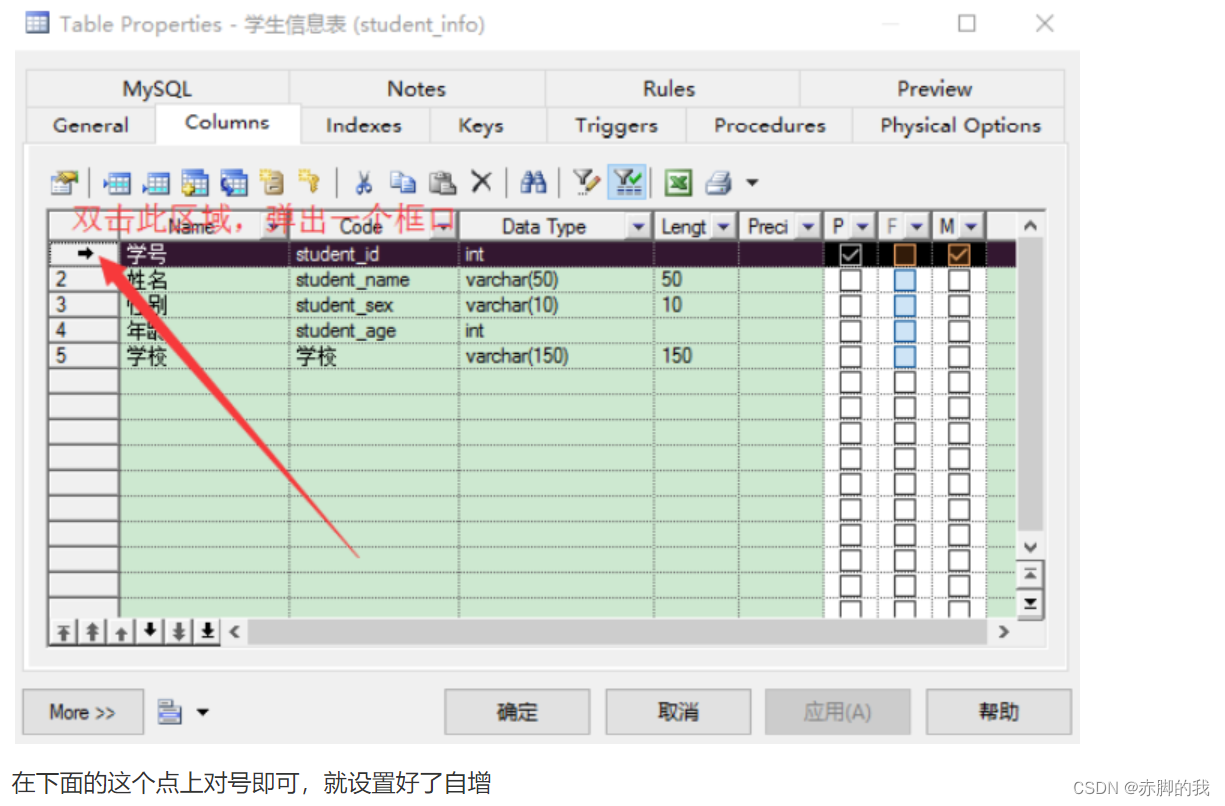Enable the P checkbox on student_sex row
This screenshot has width=1225, height=806.
click(x=850, y=304)
